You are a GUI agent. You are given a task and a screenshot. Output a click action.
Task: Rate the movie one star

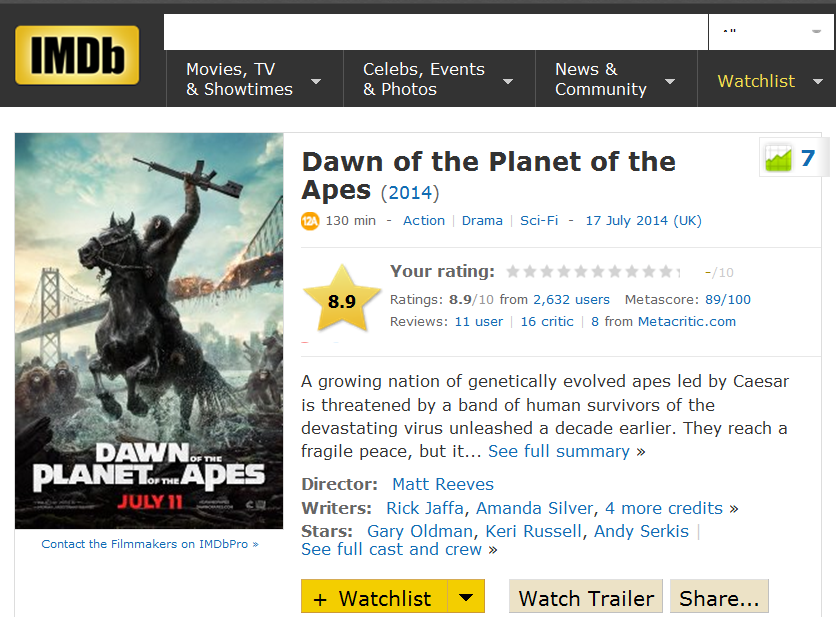(513, 272)
